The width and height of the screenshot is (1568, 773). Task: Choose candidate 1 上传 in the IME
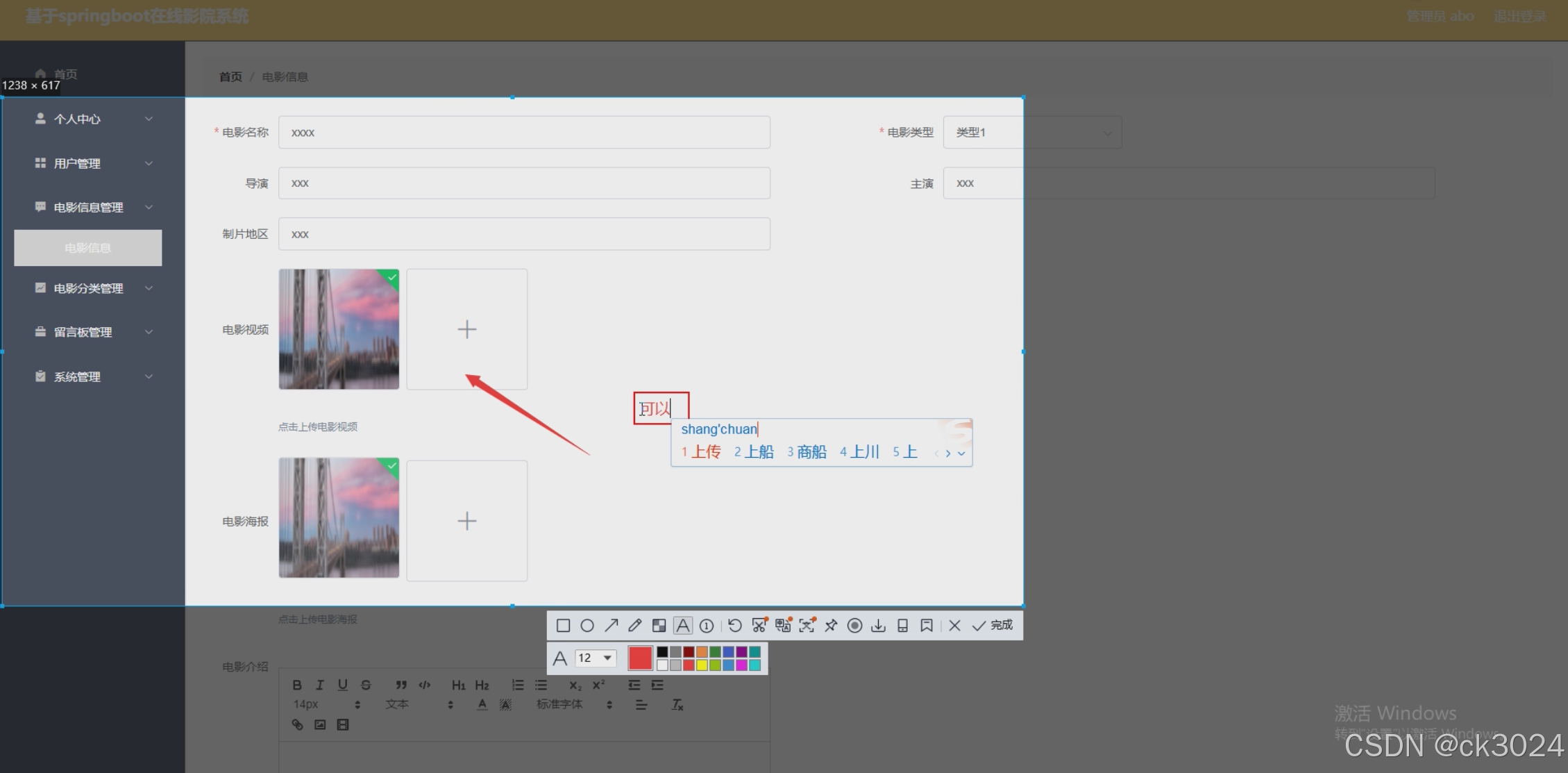coord(701,452)
